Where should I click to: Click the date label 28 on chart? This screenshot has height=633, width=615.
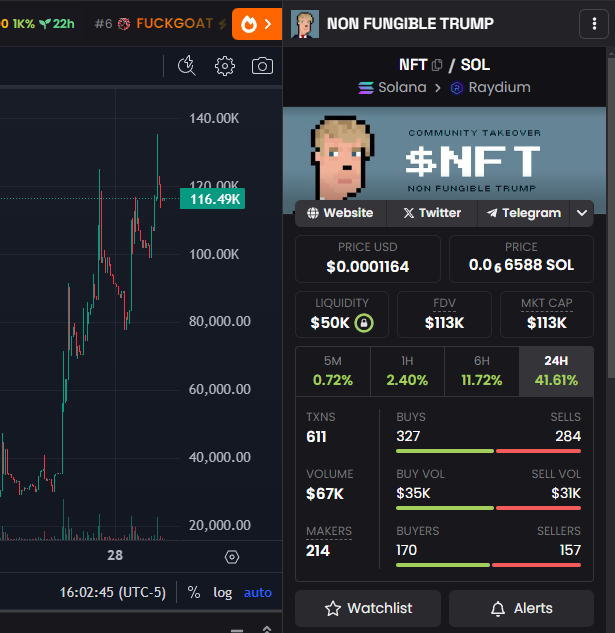click(115, 555)
